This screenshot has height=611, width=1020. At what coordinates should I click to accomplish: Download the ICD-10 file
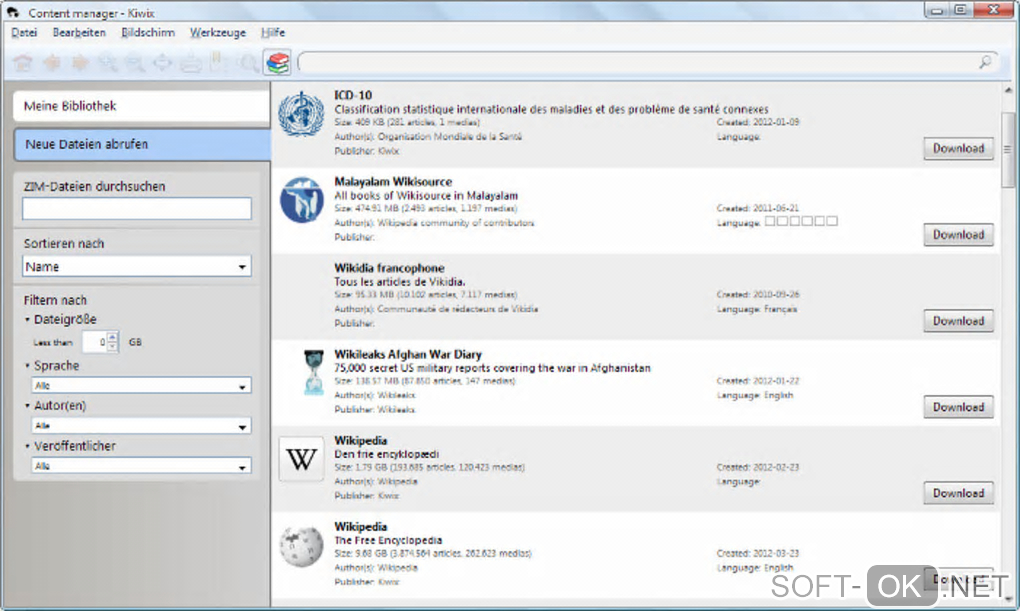[958, 148]
